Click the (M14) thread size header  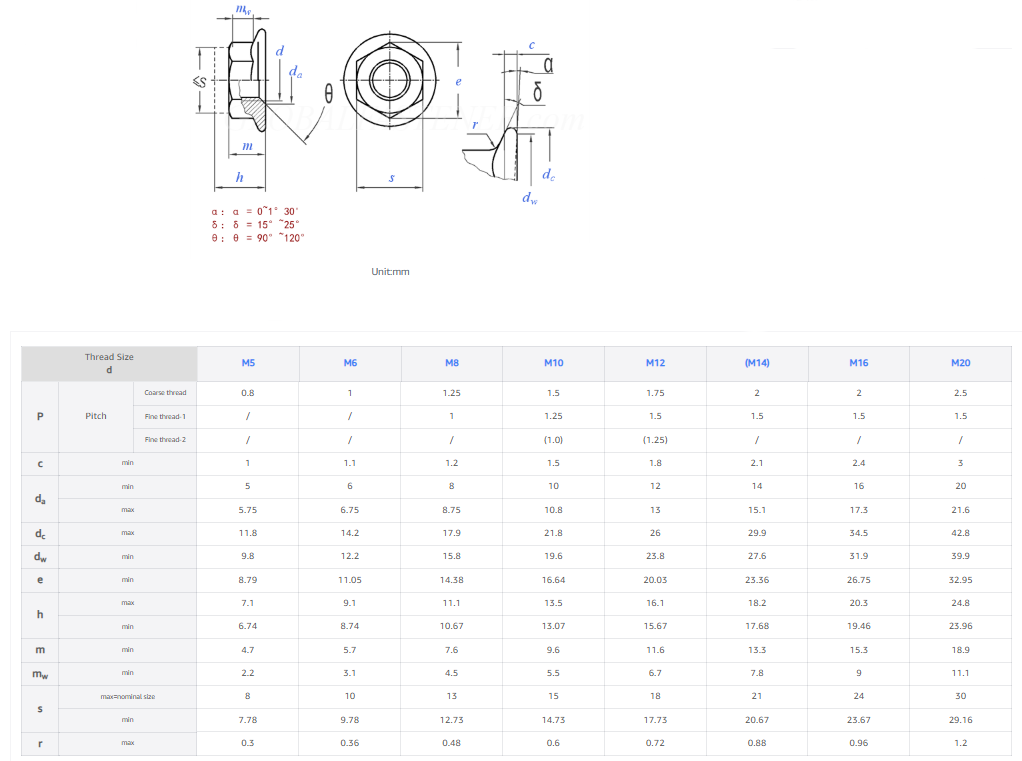pos(757,364)
